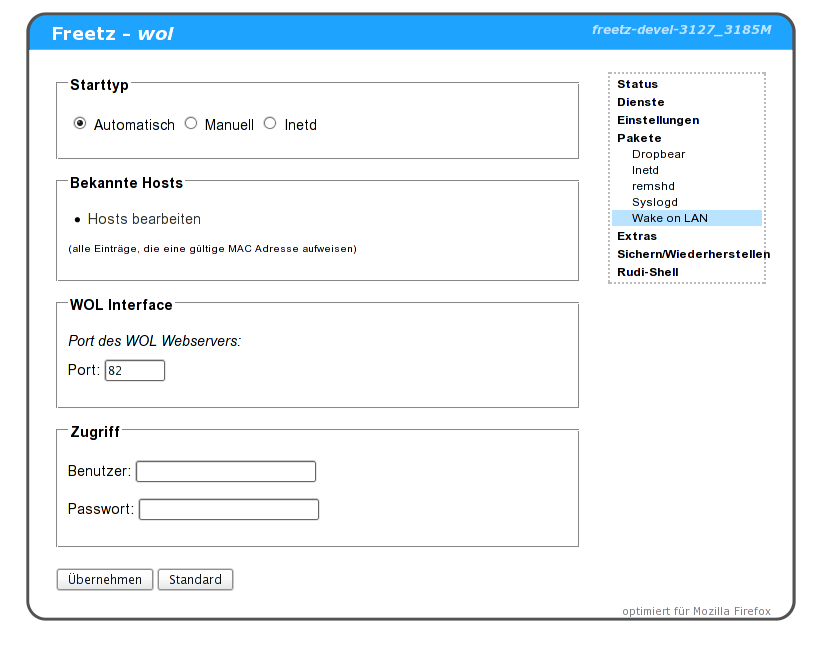Click into the Passwort field
The height and width of the screenshot is (650, 837).
point(228,510)
